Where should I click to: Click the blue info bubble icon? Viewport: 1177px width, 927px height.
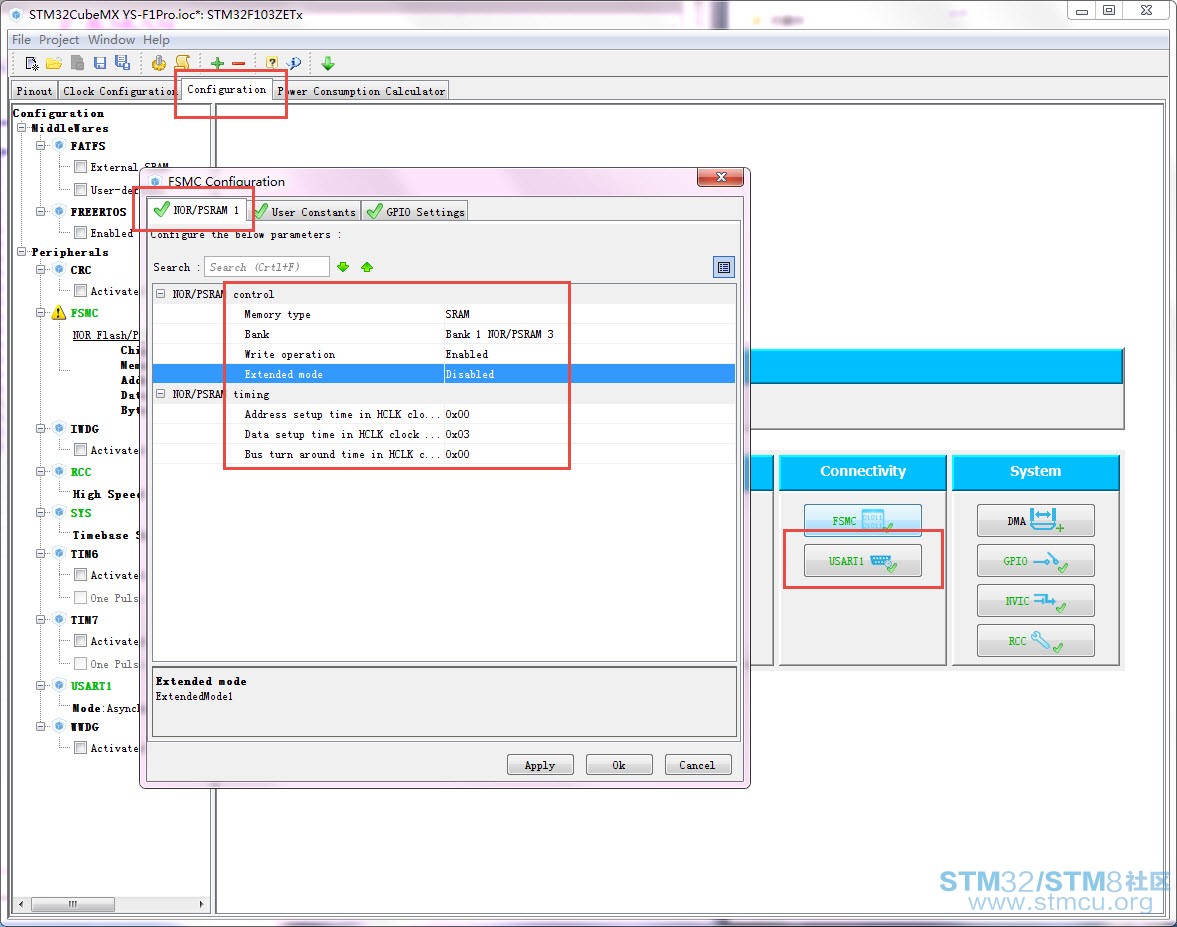(294, 63)
